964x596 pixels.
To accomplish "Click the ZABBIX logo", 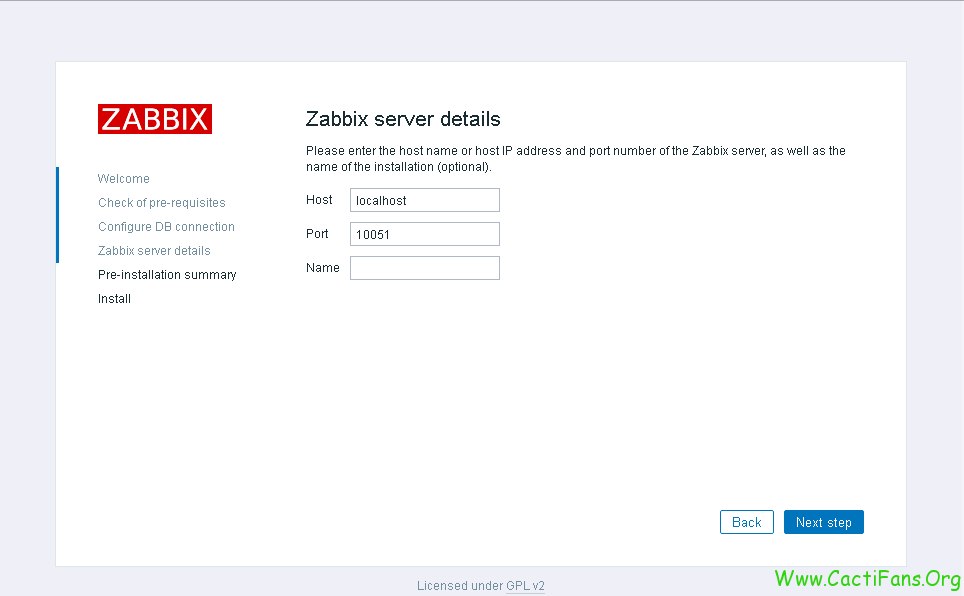I will pos(155,119).
